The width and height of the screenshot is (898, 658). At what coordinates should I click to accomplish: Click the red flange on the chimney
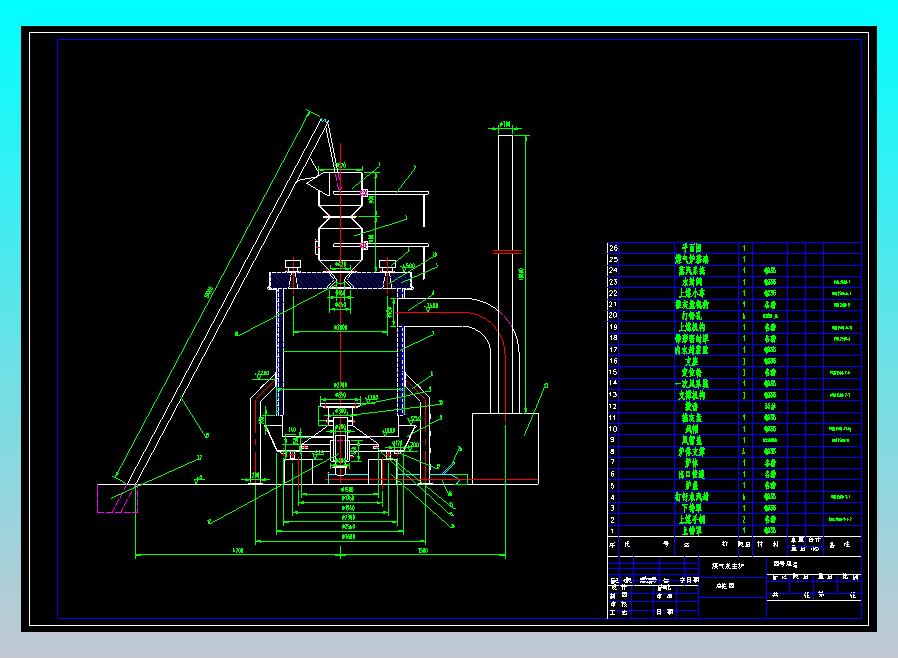coord(506,252)
